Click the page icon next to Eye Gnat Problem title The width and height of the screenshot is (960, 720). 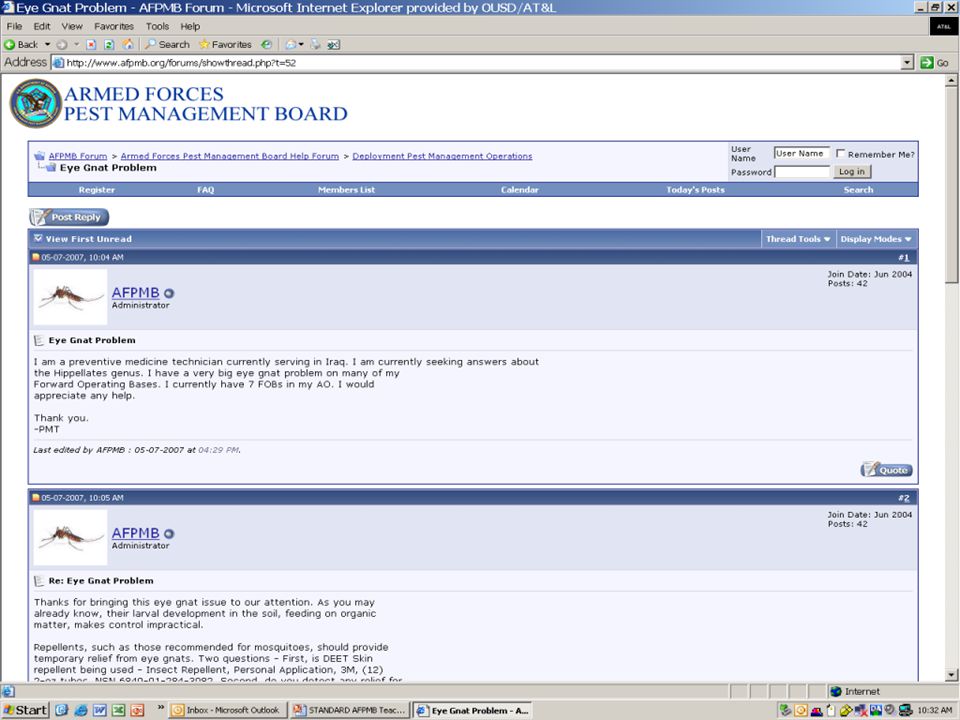pyautogui.click(x=39, y=340)
